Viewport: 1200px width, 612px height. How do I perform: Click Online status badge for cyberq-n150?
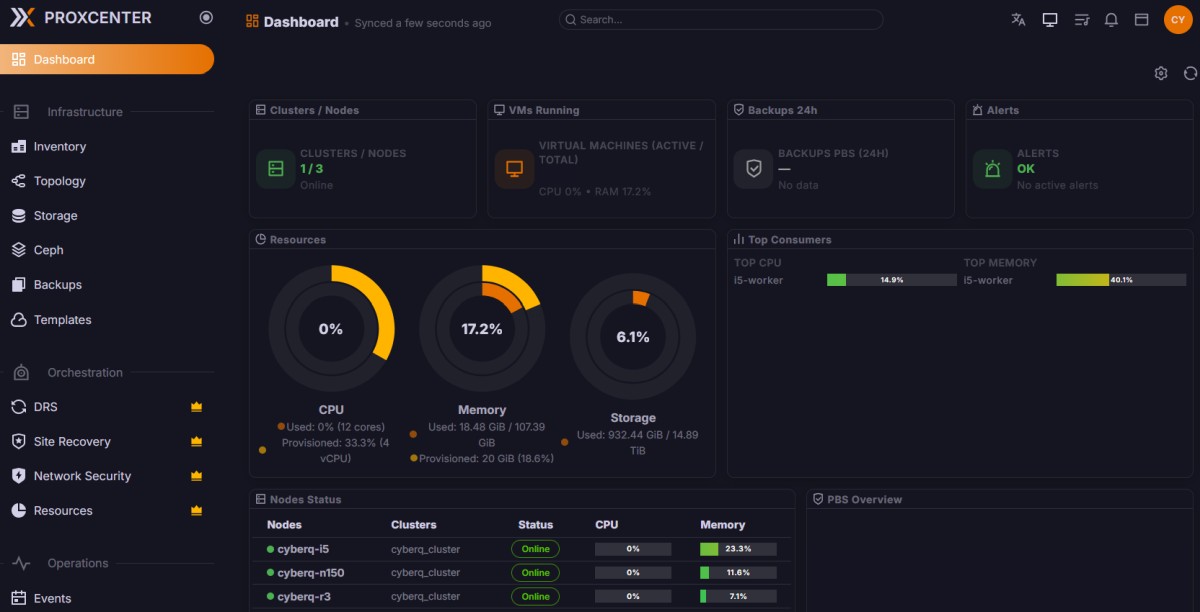point(535,573)
